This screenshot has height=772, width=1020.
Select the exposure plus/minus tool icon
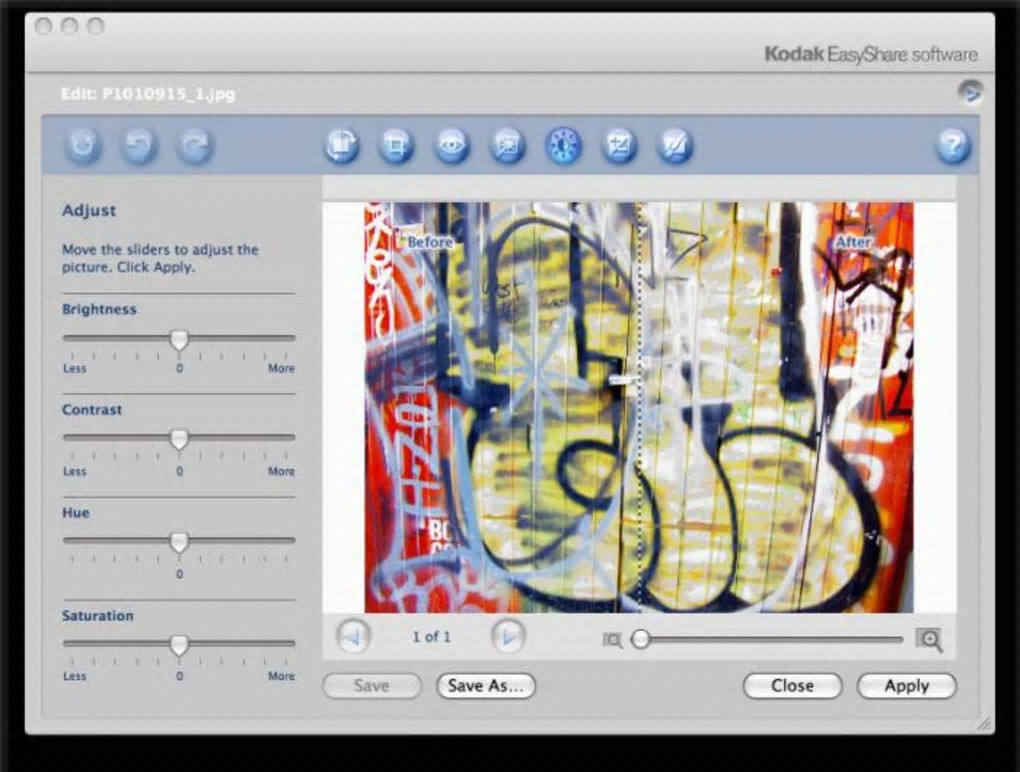pyautogui.click(x=619, y=144)
